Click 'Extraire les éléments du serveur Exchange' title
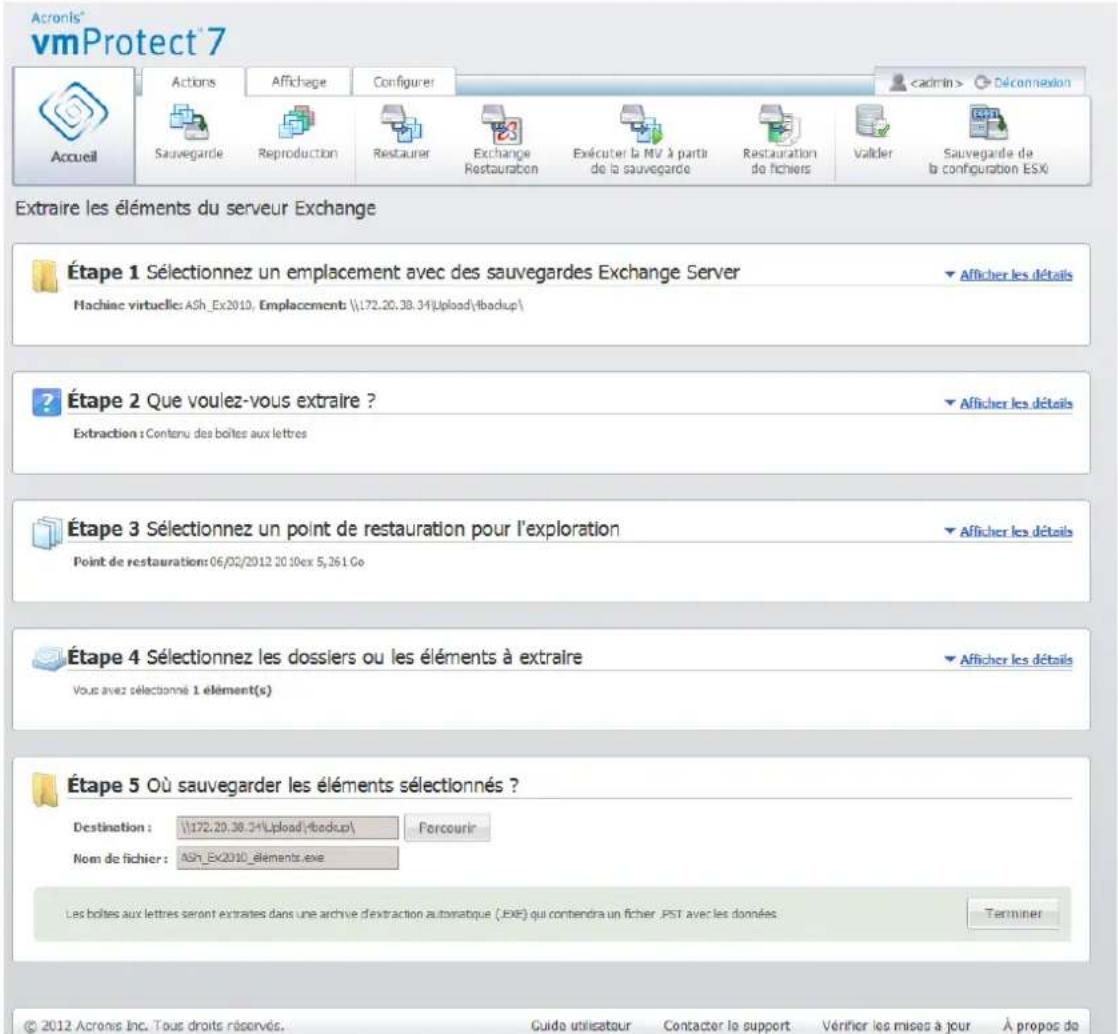The width and height of the screenshot is (1118, 1034). pos(195,208)
